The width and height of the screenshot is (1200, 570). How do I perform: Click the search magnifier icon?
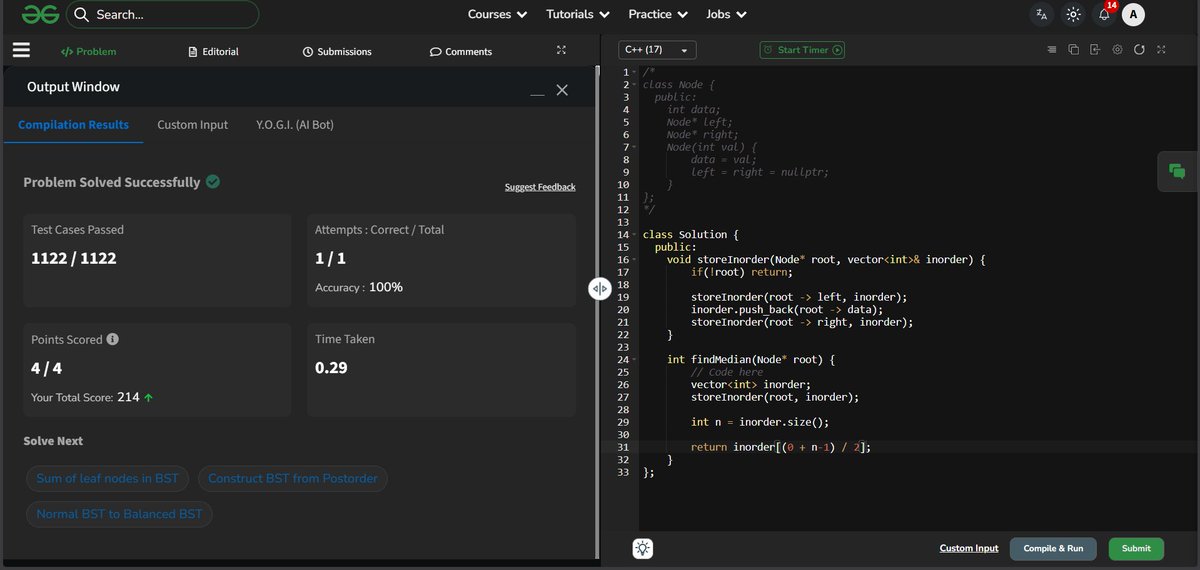coord(82,15)
